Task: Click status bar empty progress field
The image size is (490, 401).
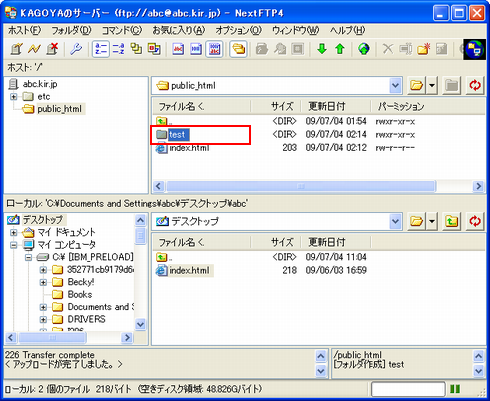Action: tap(408, 389)
